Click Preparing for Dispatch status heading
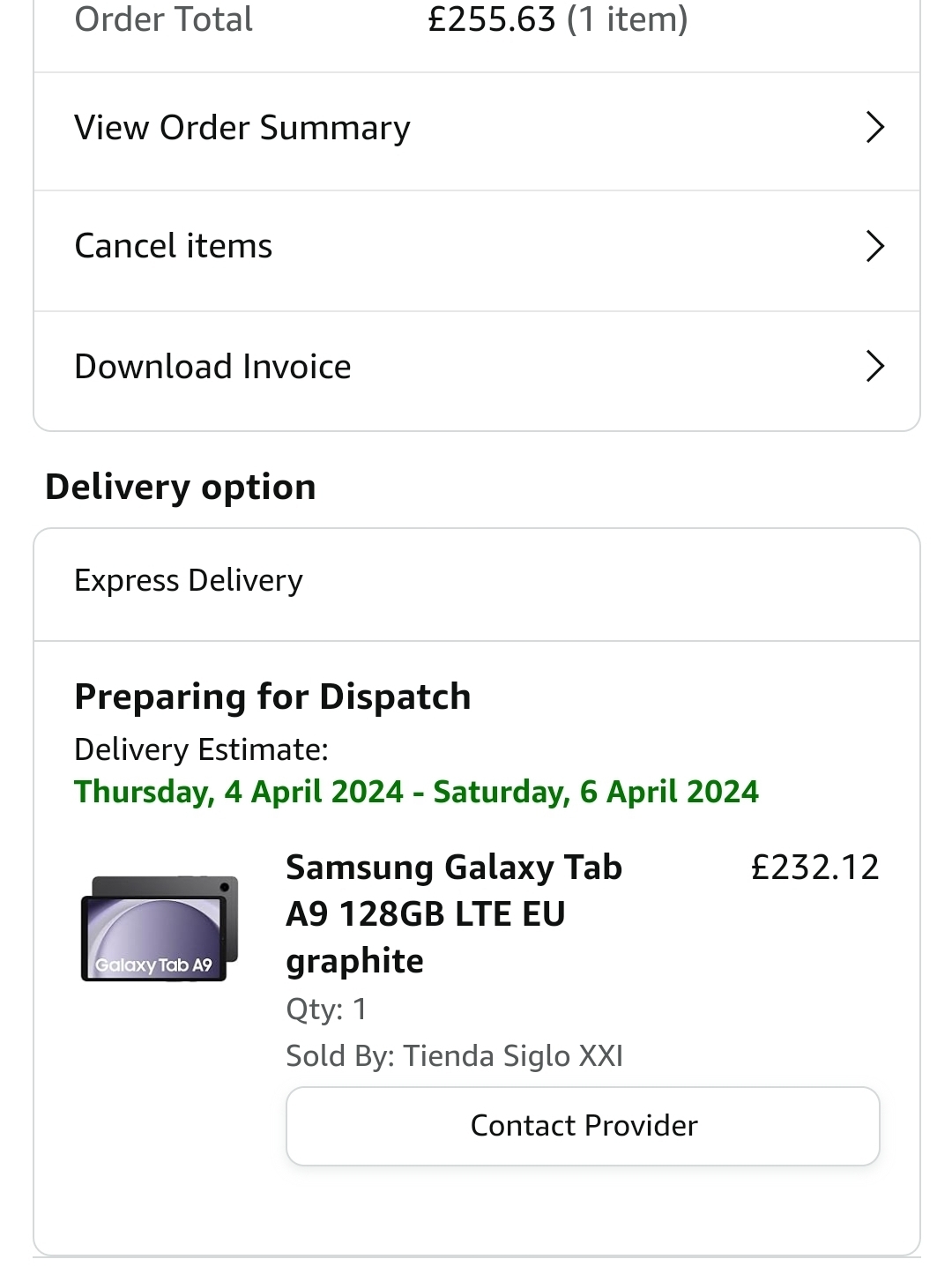The width and height of the screenshot is (952, 1274). click(x=272, y=697)
